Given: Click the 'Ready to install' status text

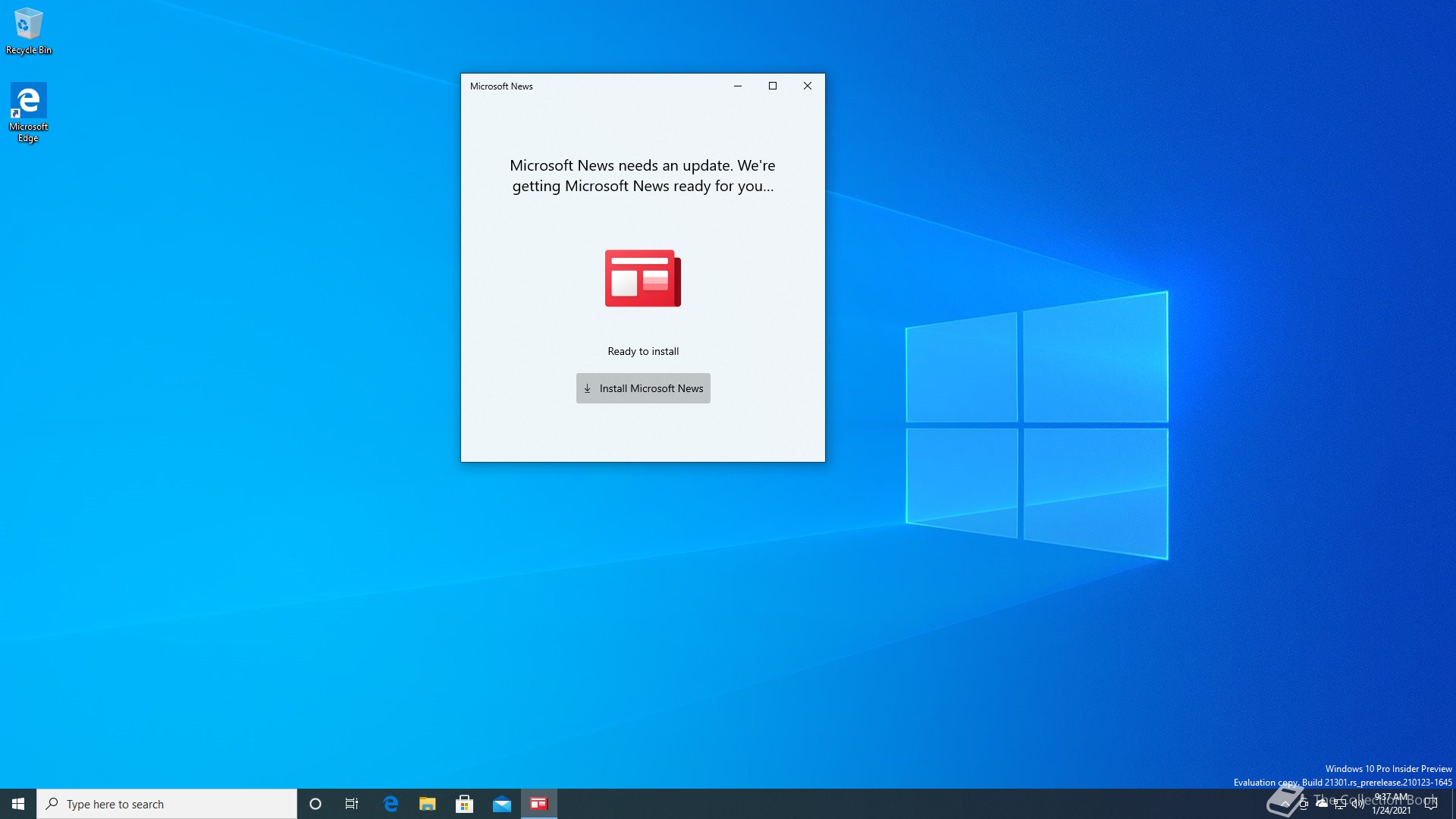Looking at the screenshot, I should pos(643,351).
